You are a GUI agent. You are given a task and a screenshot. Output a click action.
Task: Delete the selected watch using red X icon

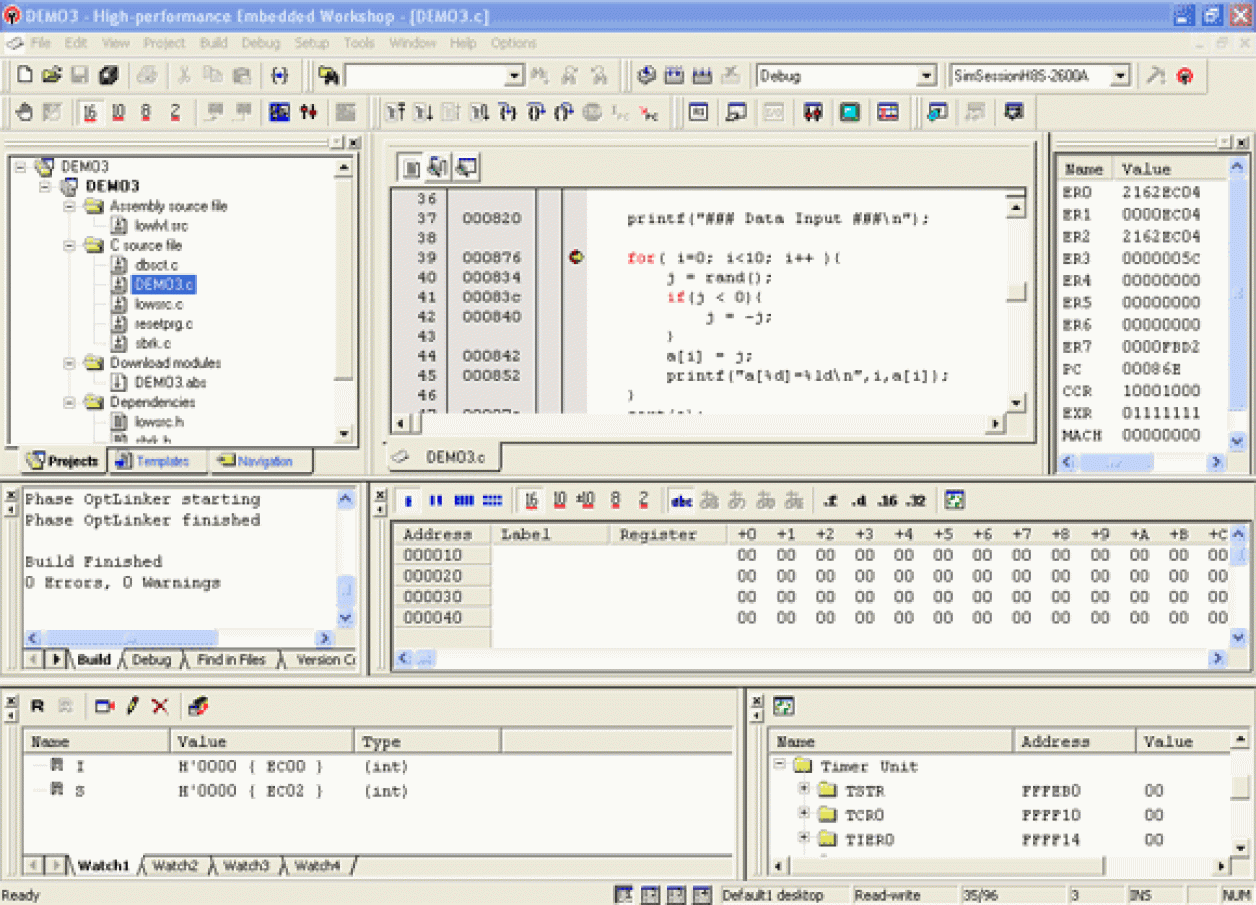(x=159, y=706)
